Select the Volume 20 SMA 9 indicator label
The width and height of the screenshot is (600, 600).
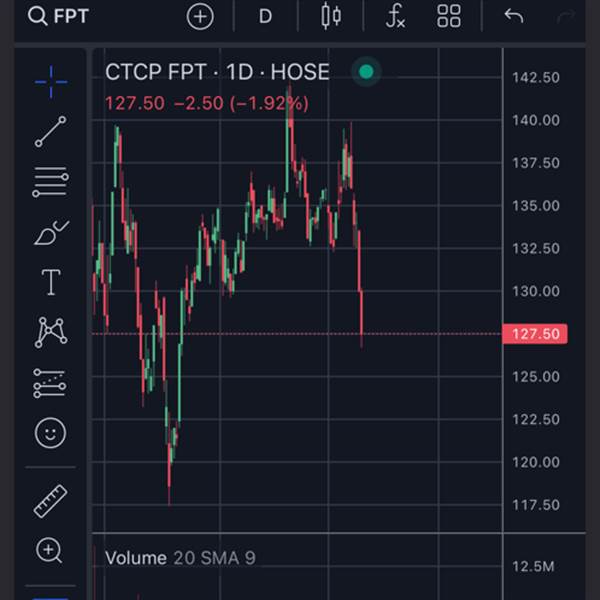pos(180,558)
